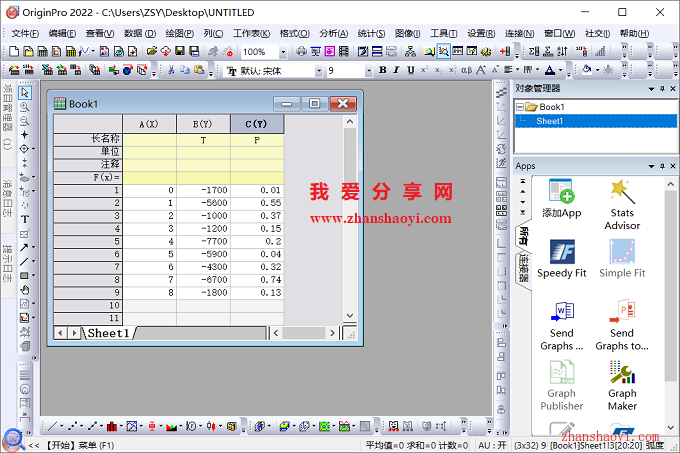Open the Add App icon
Image resolution: width=680 pixels, height=453 pixels.
tap(562, 198)
